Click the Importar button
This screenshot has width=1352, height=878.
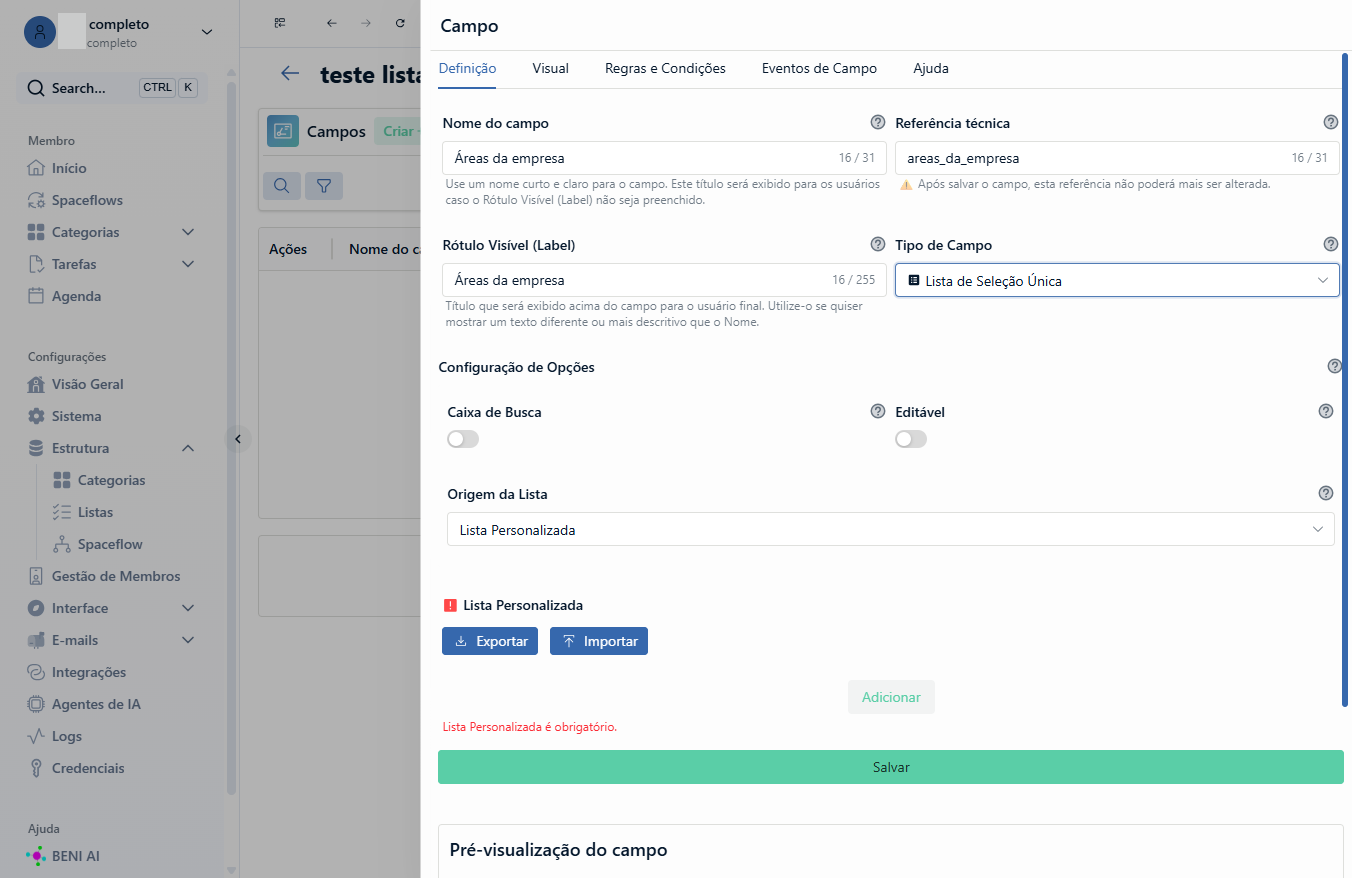tap(599, 641)
